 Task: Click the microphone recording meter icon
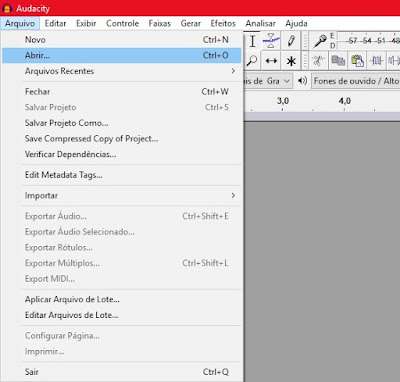[x=320, y=41]
